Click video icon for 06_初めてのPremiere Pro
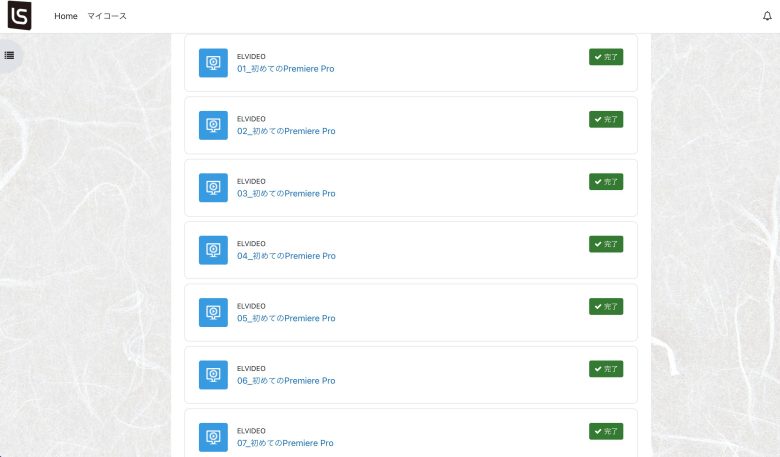The image size is (780, 457). point(213,375)
